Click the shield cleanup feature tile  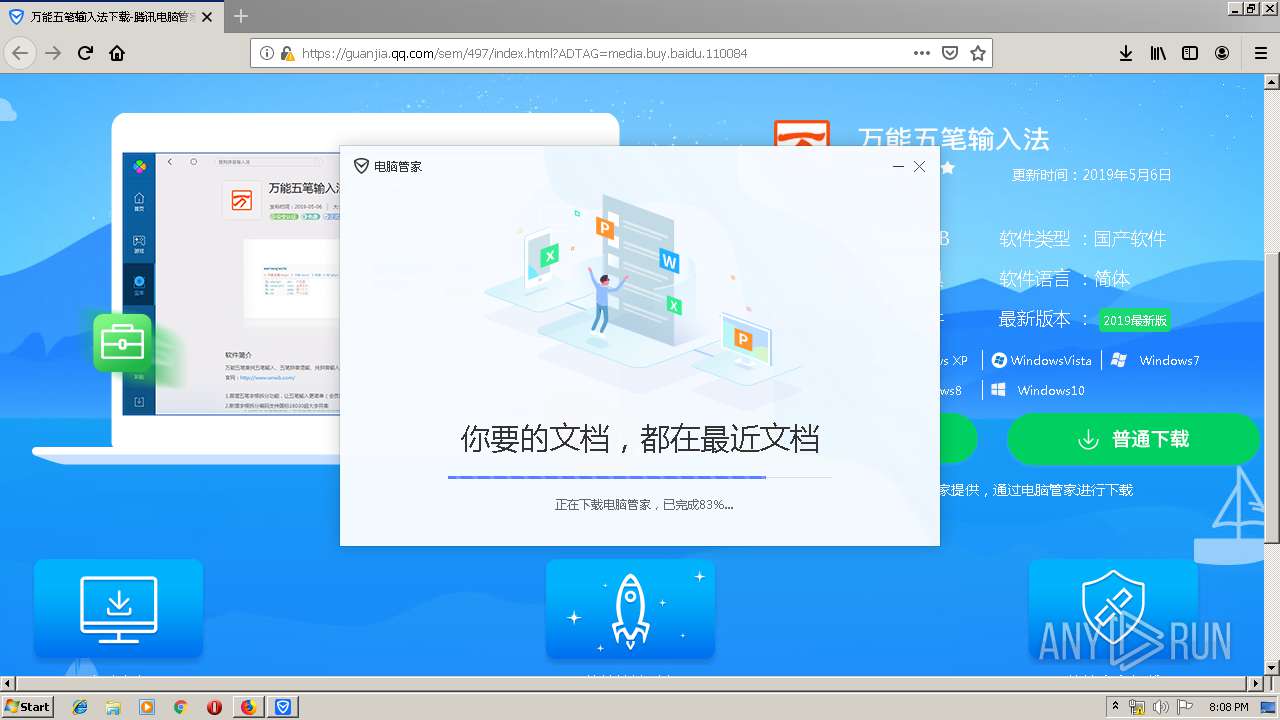(x=1113, y=608)
